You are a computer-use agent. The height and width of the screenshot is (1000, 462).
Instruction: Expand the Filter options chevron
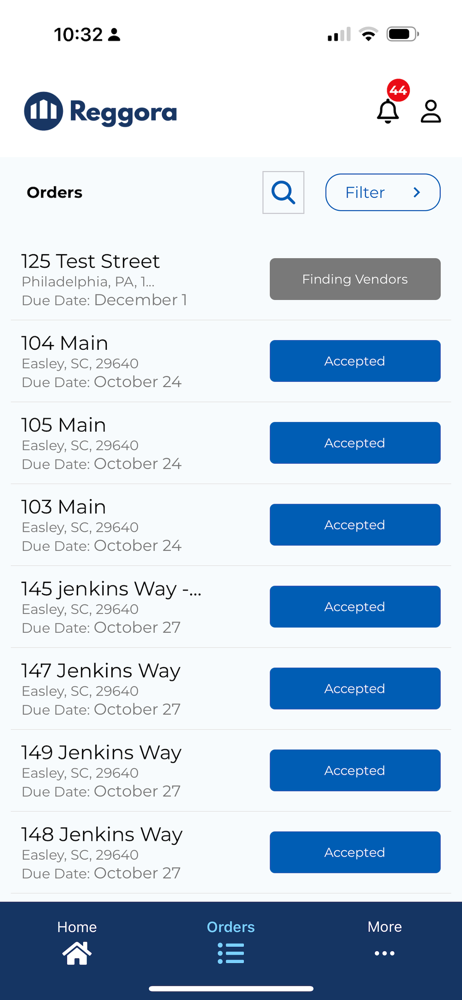(417, 192)
